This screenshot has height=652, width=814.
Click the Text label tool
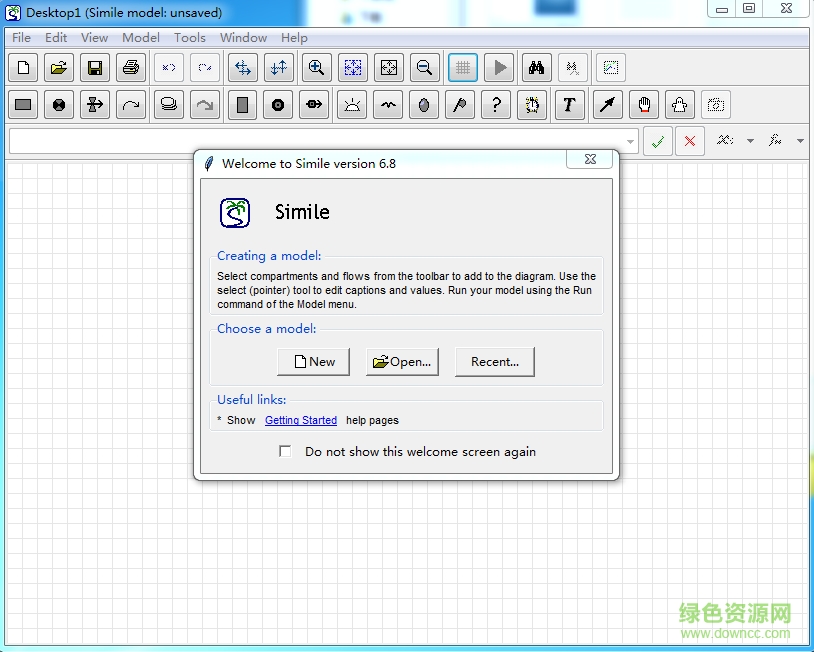pos(569,104)
